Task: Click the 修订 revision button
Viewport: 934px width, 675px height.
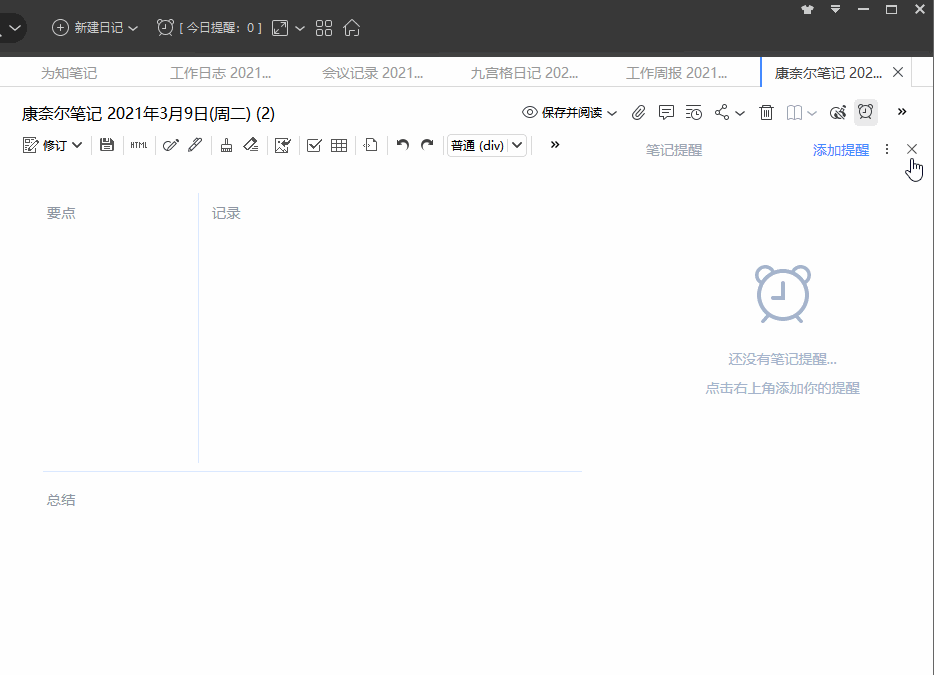Action: pyautogui.click(x=45, y=145)
